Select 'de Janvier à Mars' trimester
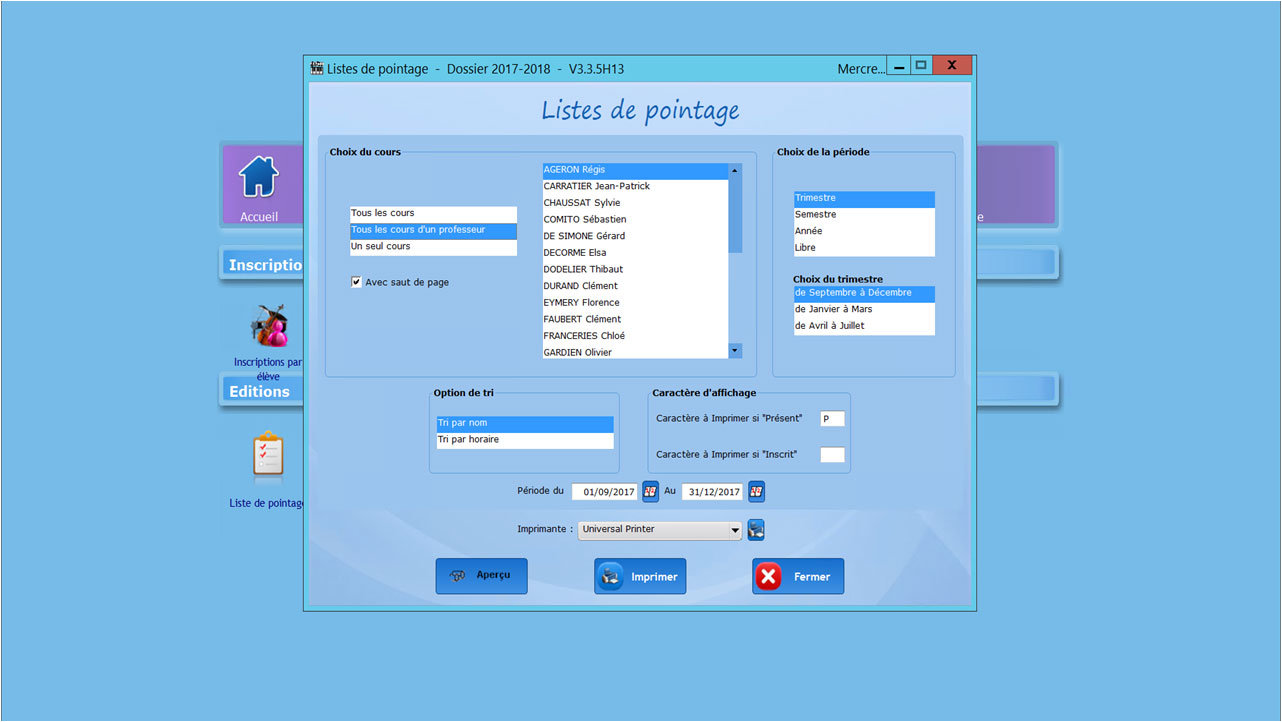Image resolution: width=1282 pixels, height=722 pixels. pos(864,310)
